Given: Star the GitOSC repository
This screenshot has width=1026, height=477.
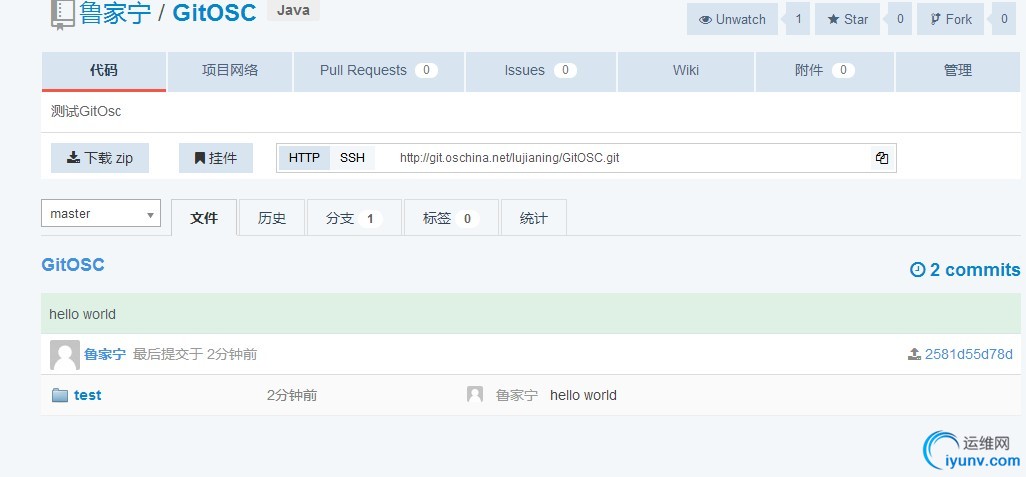Looking at the screenshot, I should (847, 19).
